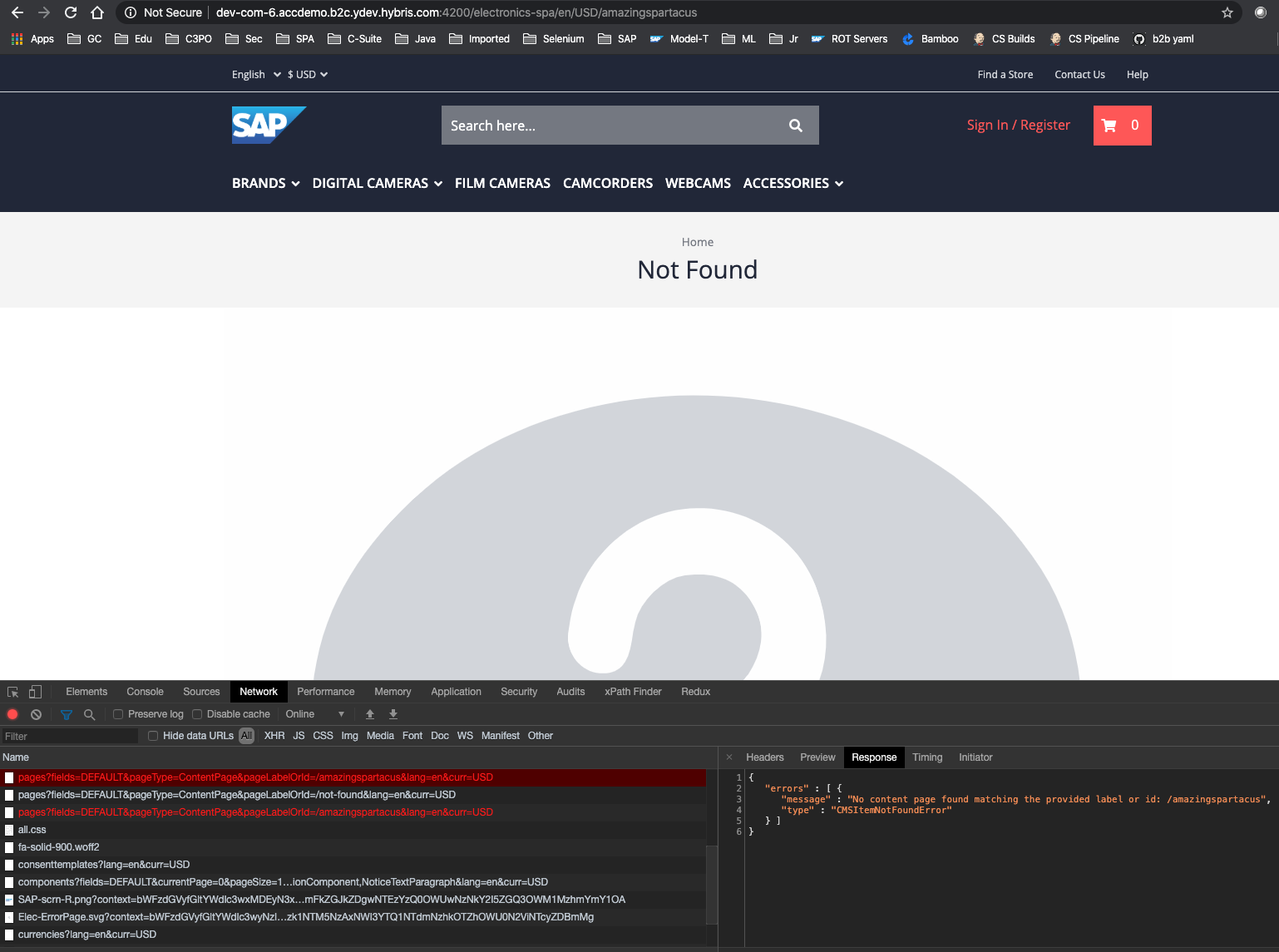Clear the network request list
This screenshot has height=952, width=1279.
point(36,713)
